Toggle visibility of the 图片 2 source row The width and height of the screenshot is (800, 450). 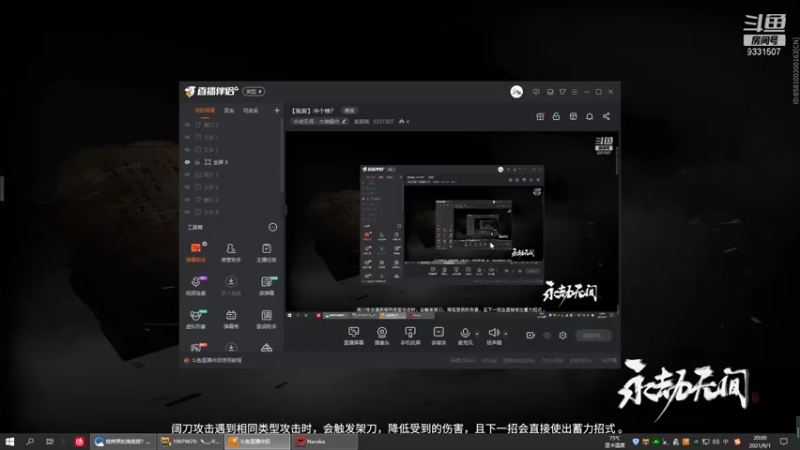(187, 174)
